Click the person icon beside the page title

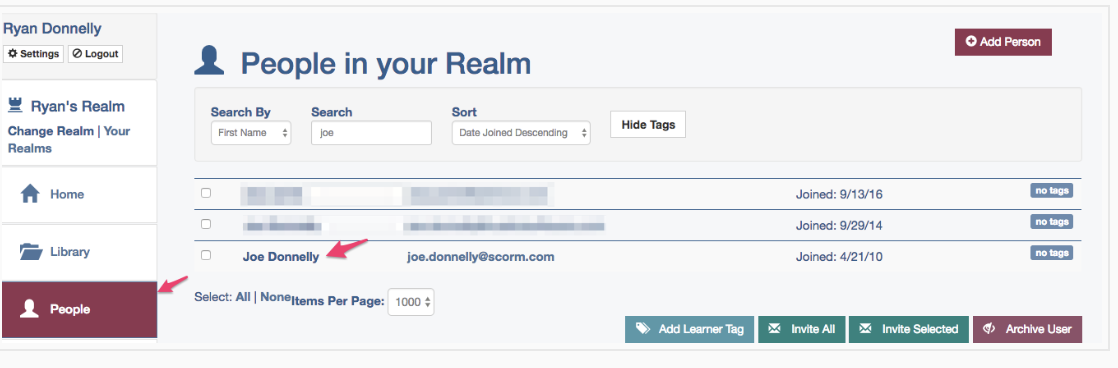[x=209, y=61]
